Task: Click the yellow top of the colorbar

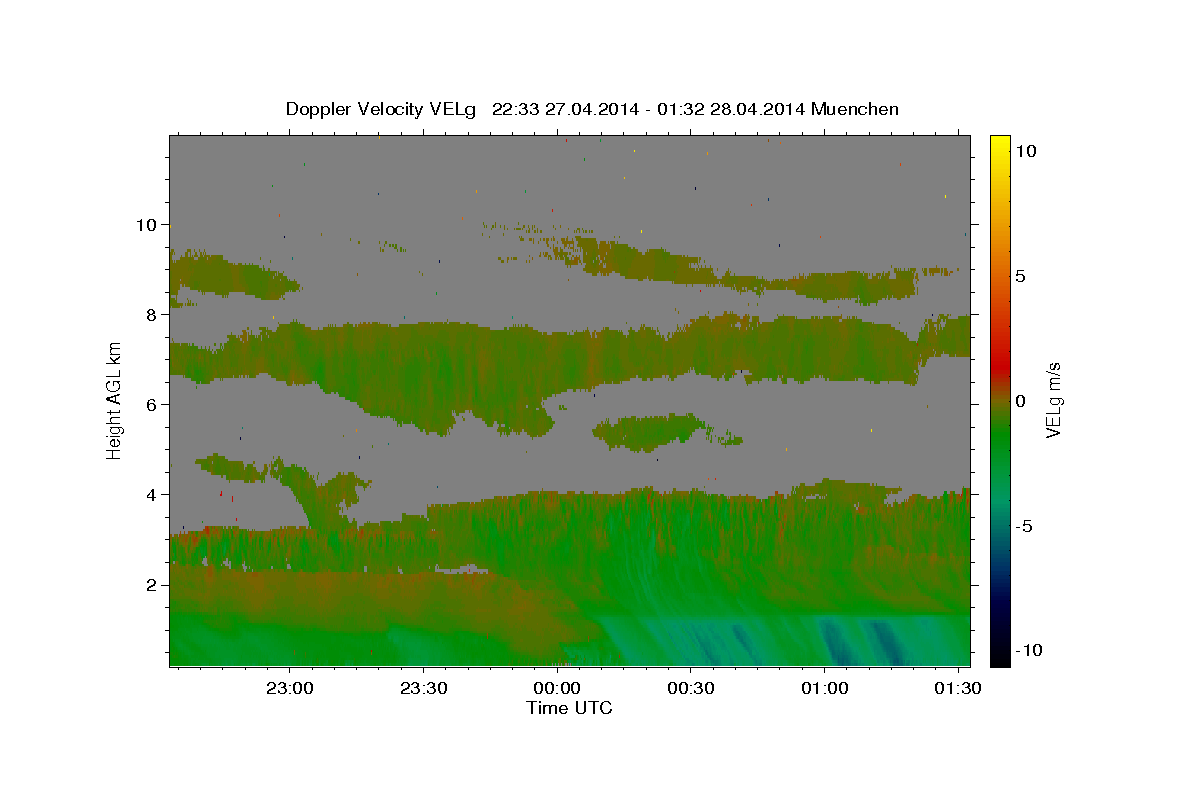Action: pos(1000,145)
